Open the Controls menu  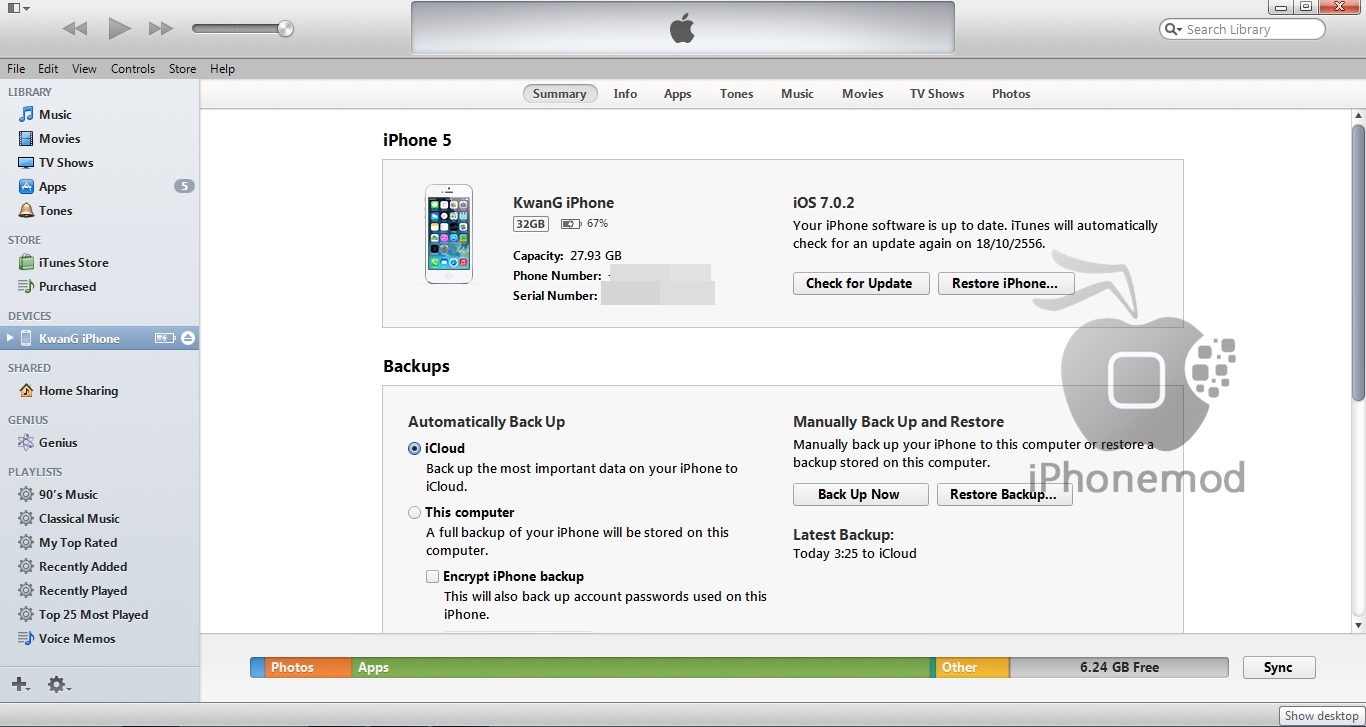click(x=132, y=69)
